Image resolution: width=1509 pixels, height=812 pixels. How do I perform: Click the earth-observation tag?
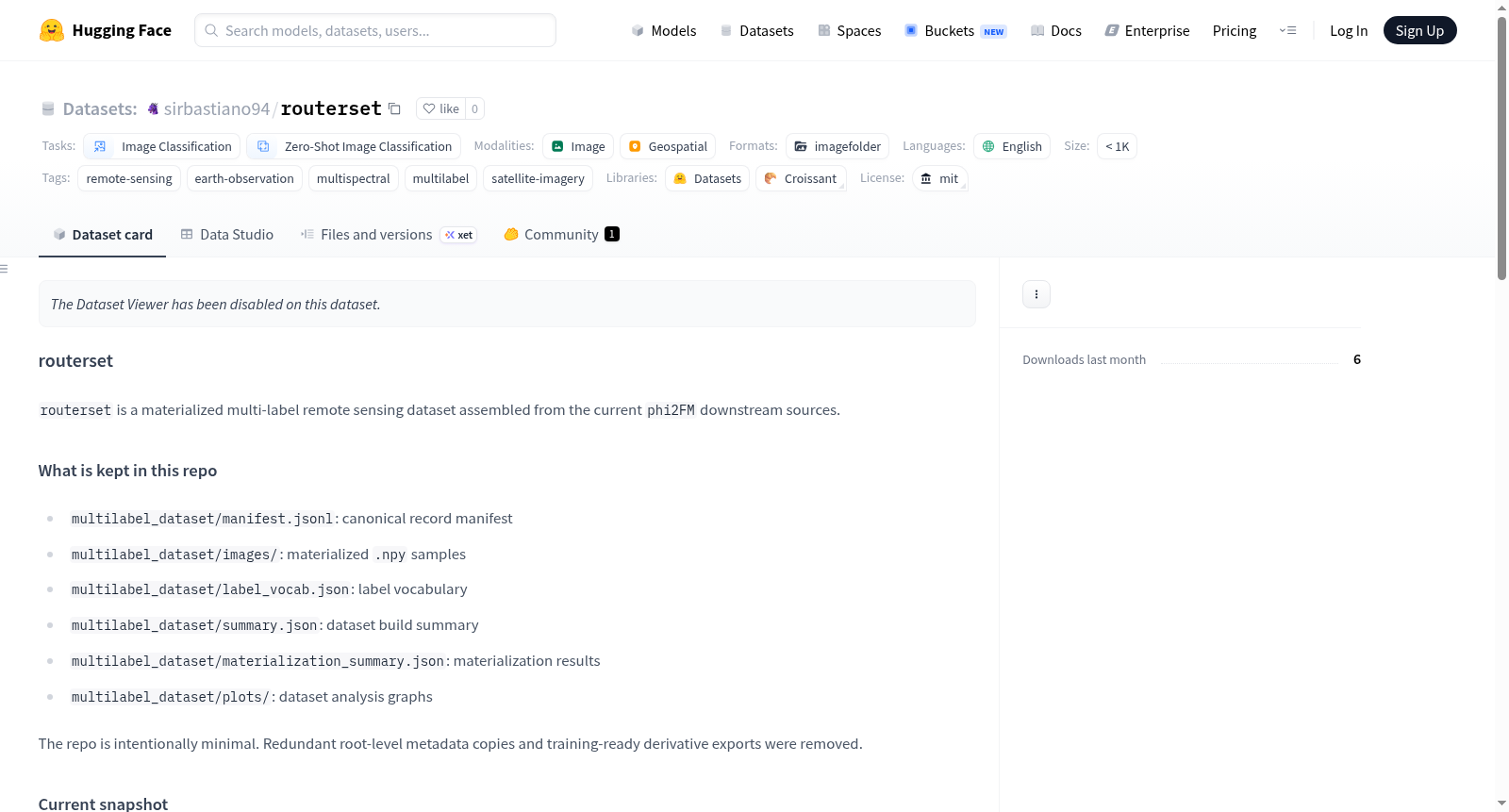(244, 178)
